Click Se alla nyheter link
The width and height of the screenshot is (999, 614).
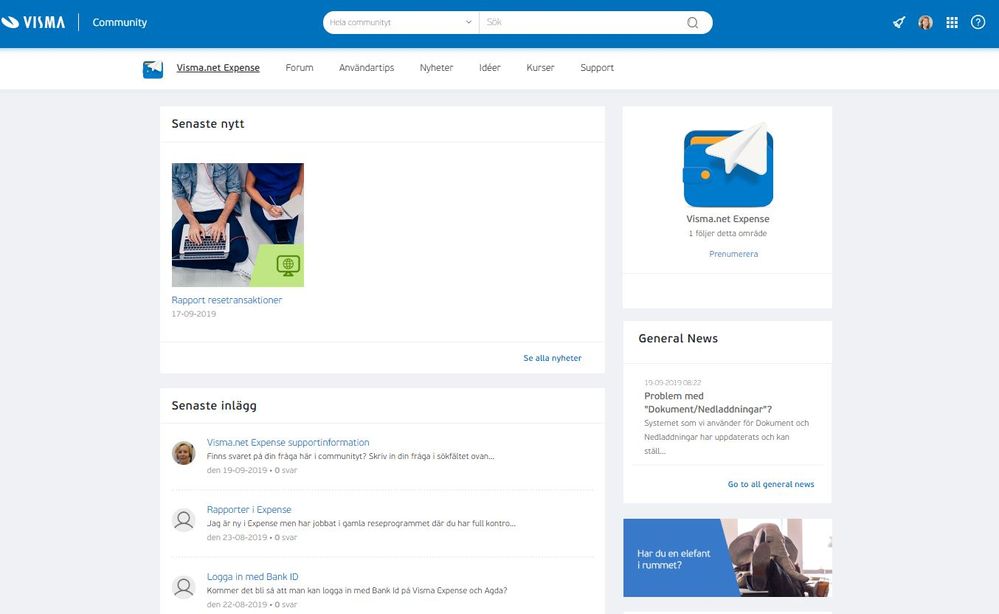pos(552,358)
